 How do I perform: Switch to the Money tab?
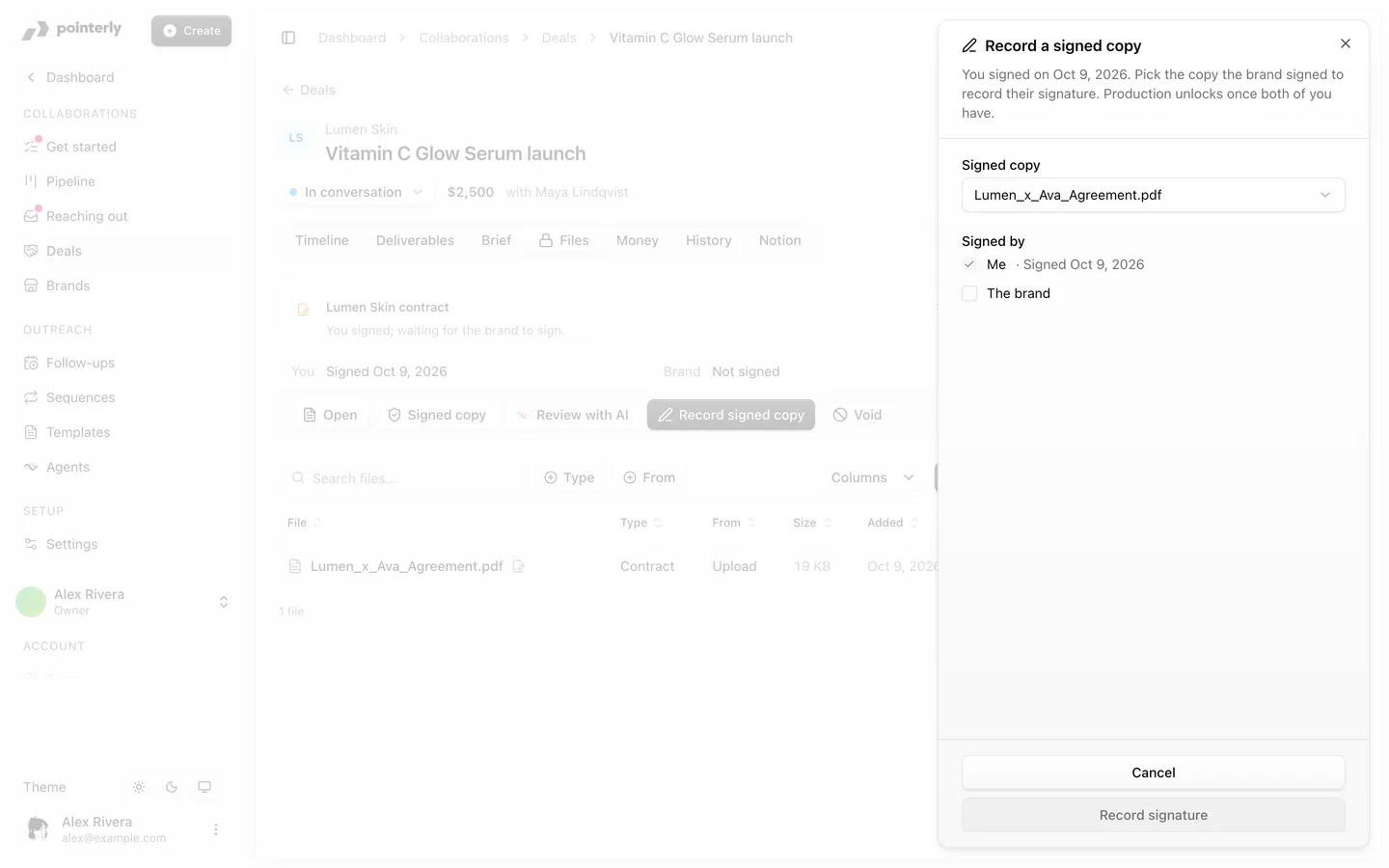[x=638, y=240]
